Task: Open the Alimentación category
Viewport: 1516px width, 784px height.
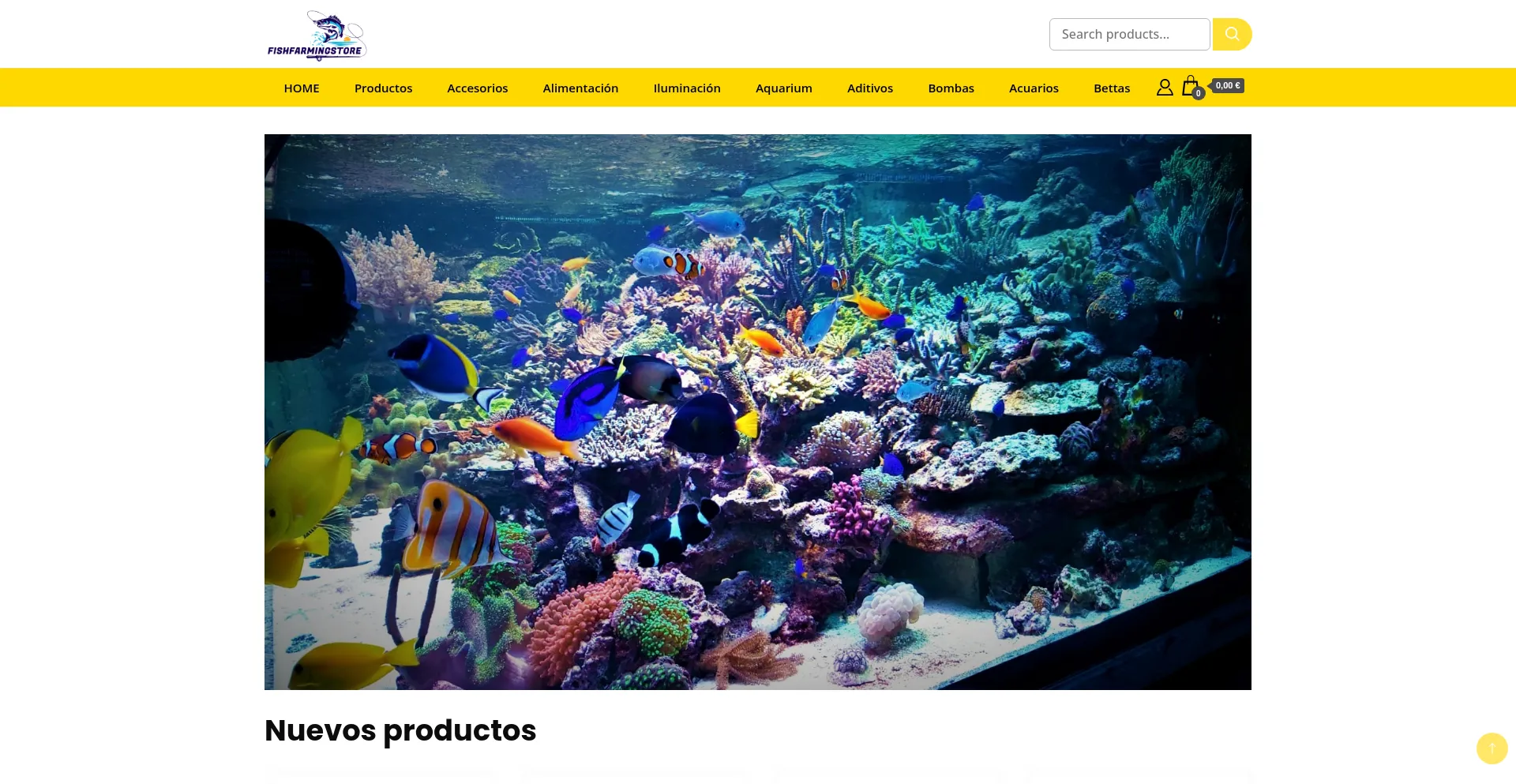Action: click(580, 88)
